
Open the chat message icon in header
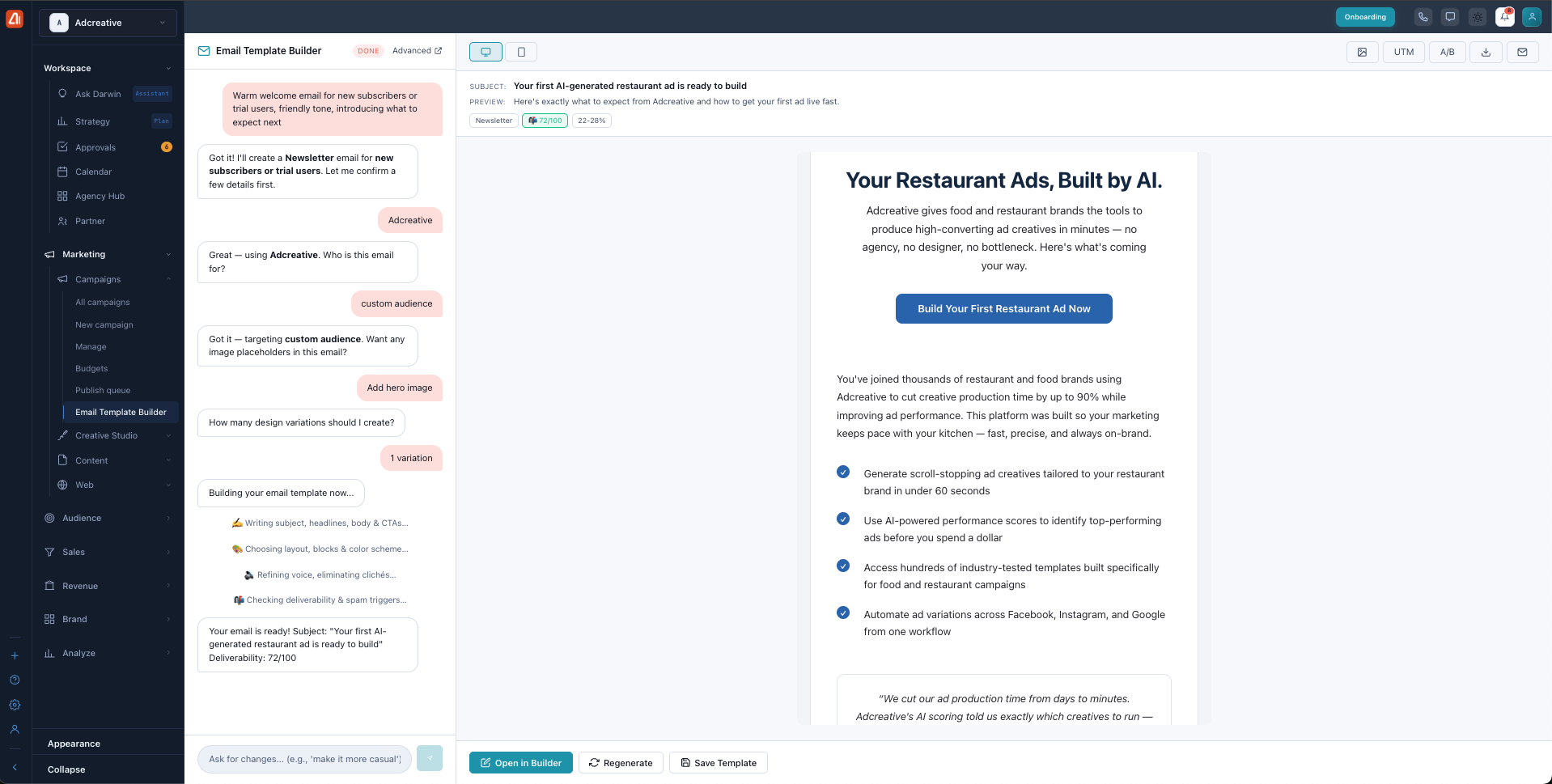[1450, 17]
